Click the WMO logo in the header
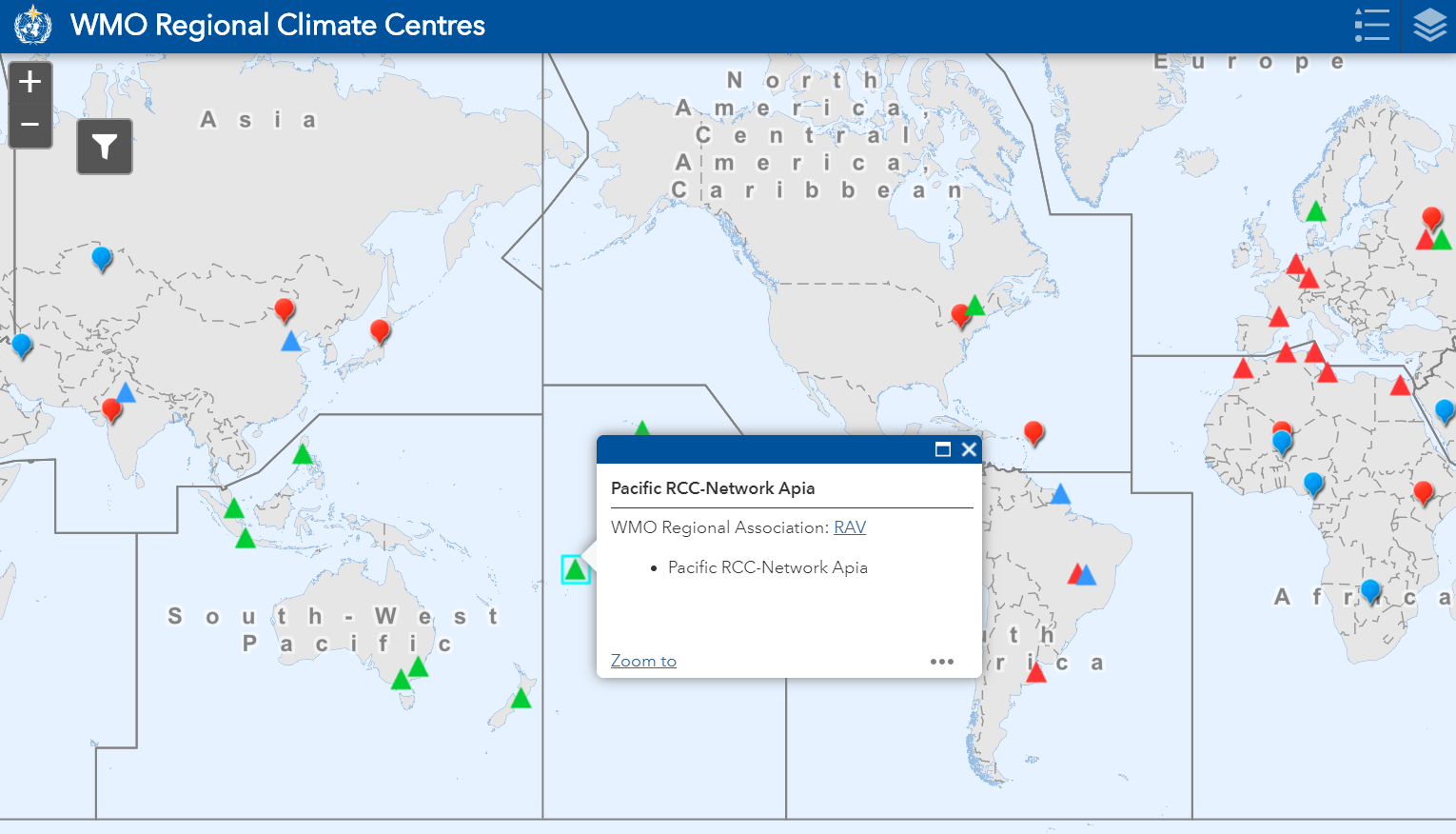 coord(34,26)
